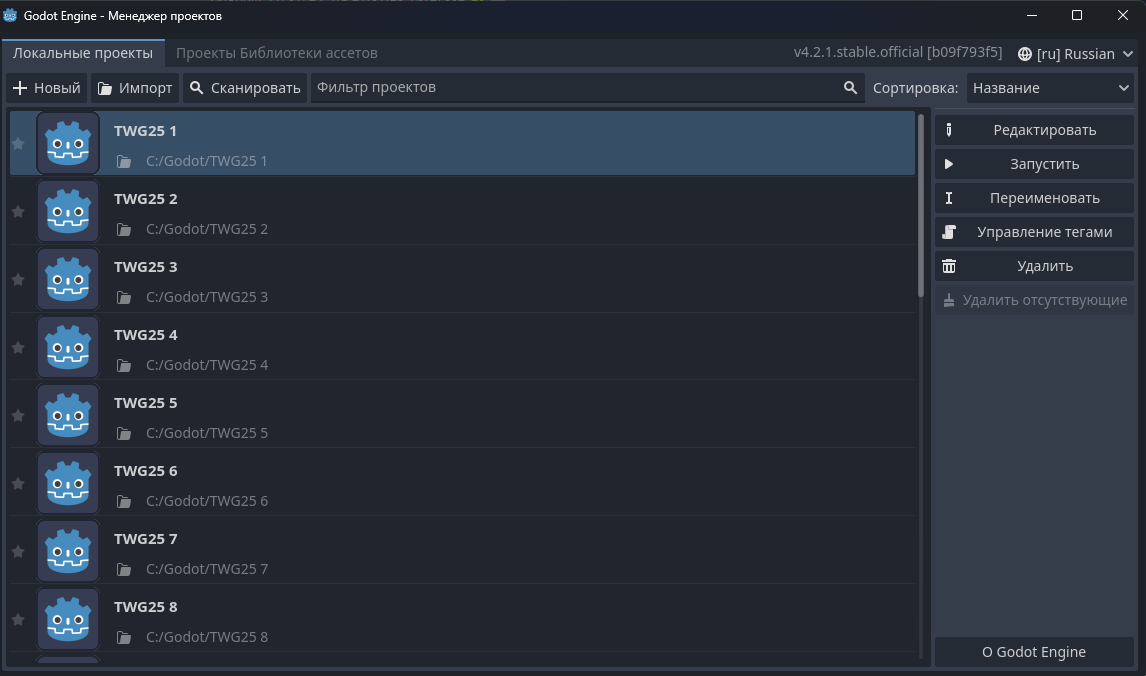Select project title TWG25 4
Viewport: 1146px width, 676px height.
click(x=145, y=335)
